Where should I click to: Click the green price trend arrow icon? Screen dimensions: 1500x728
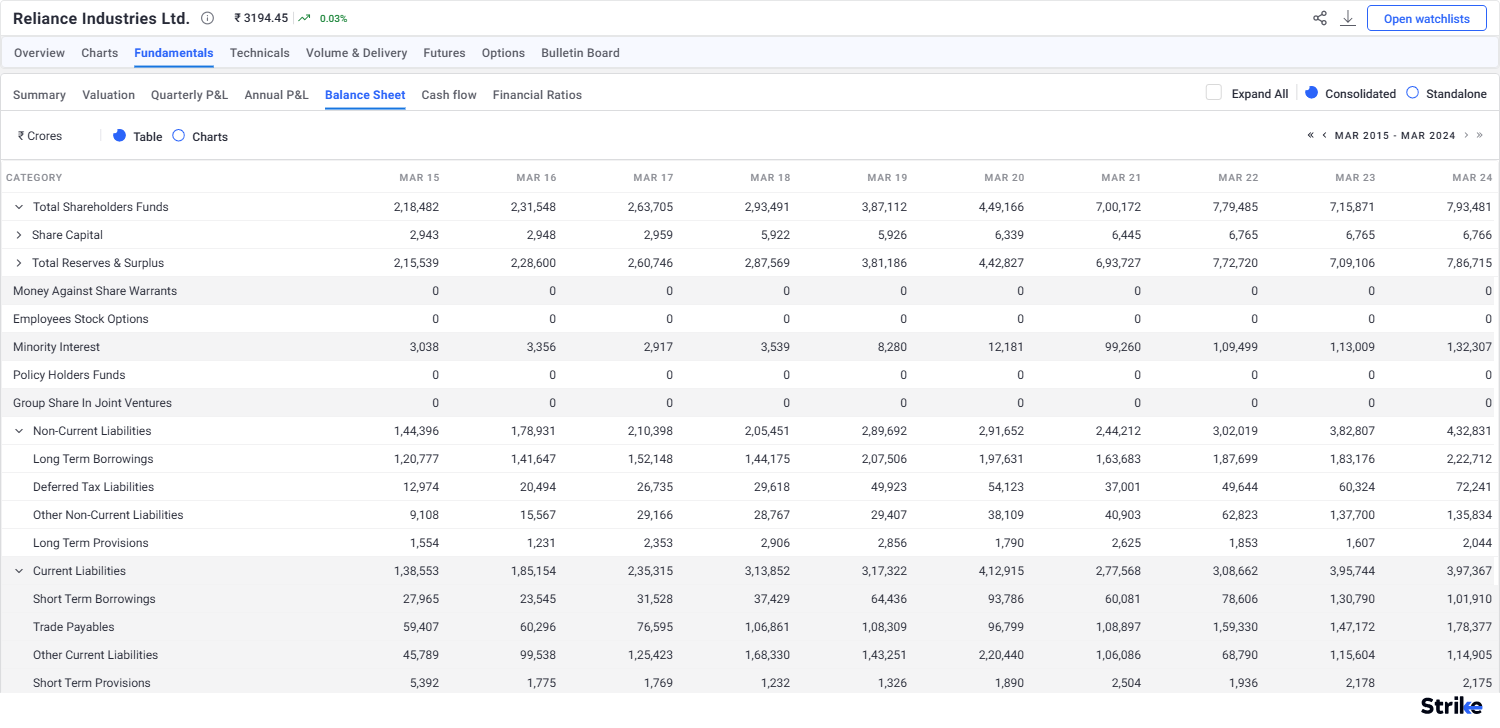pos(304,18)
